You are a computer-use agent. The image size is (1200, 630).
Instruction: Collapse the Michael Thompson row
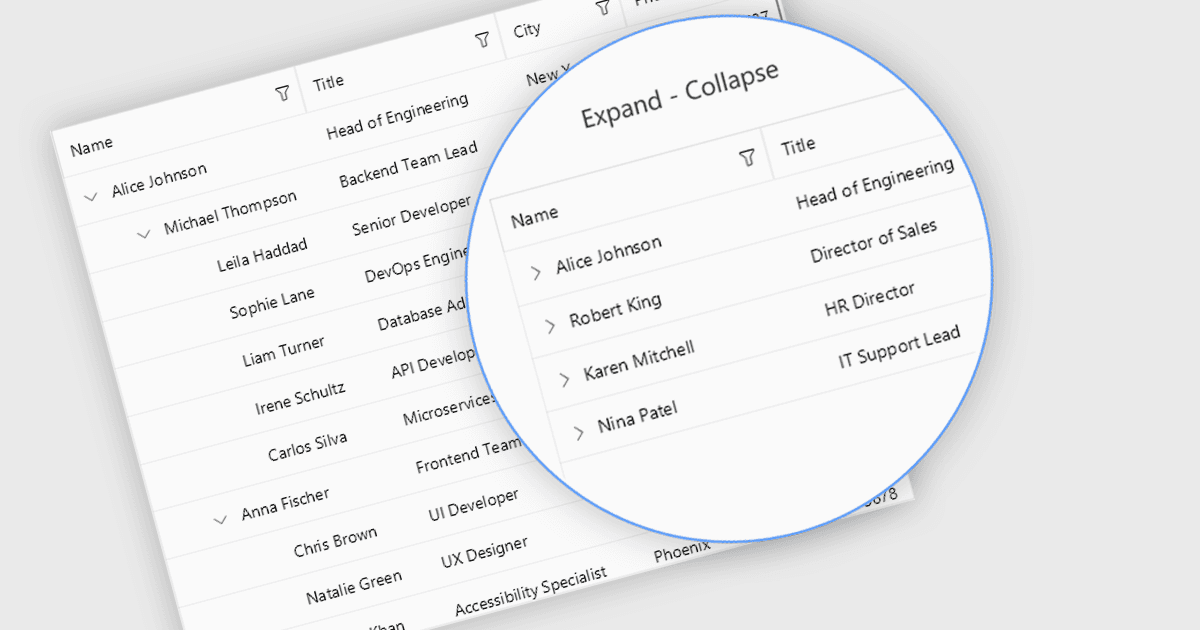pos(143,234)
